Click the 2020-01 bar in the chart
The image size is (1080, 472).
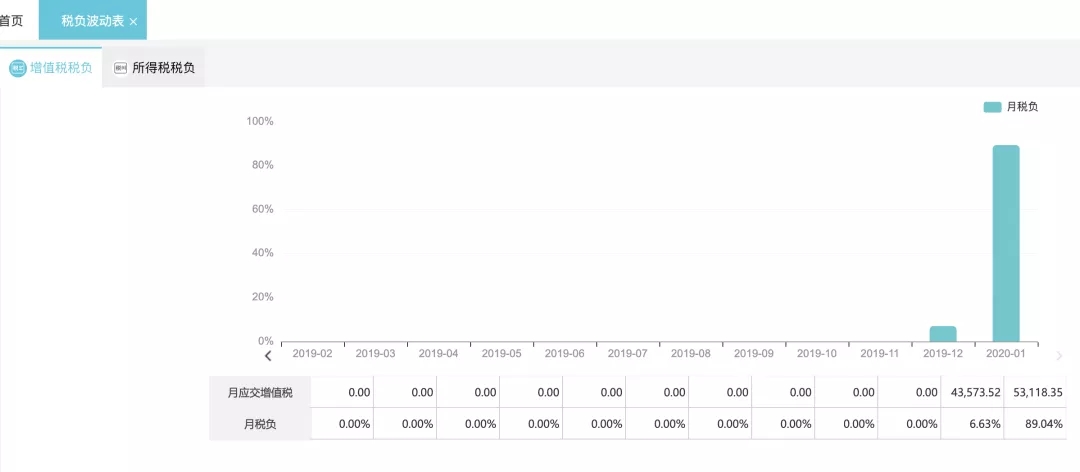(1006, 244)
